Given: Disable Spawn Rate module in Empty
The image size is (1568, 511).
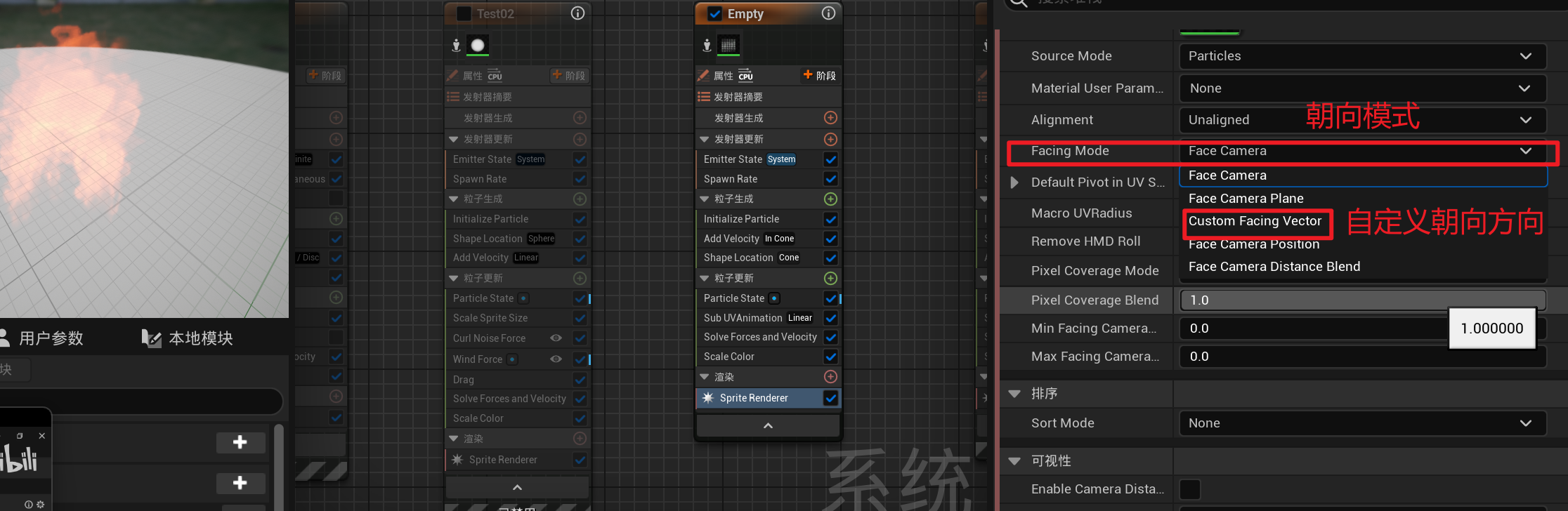Looking at the screenshot, I should 830,179.
